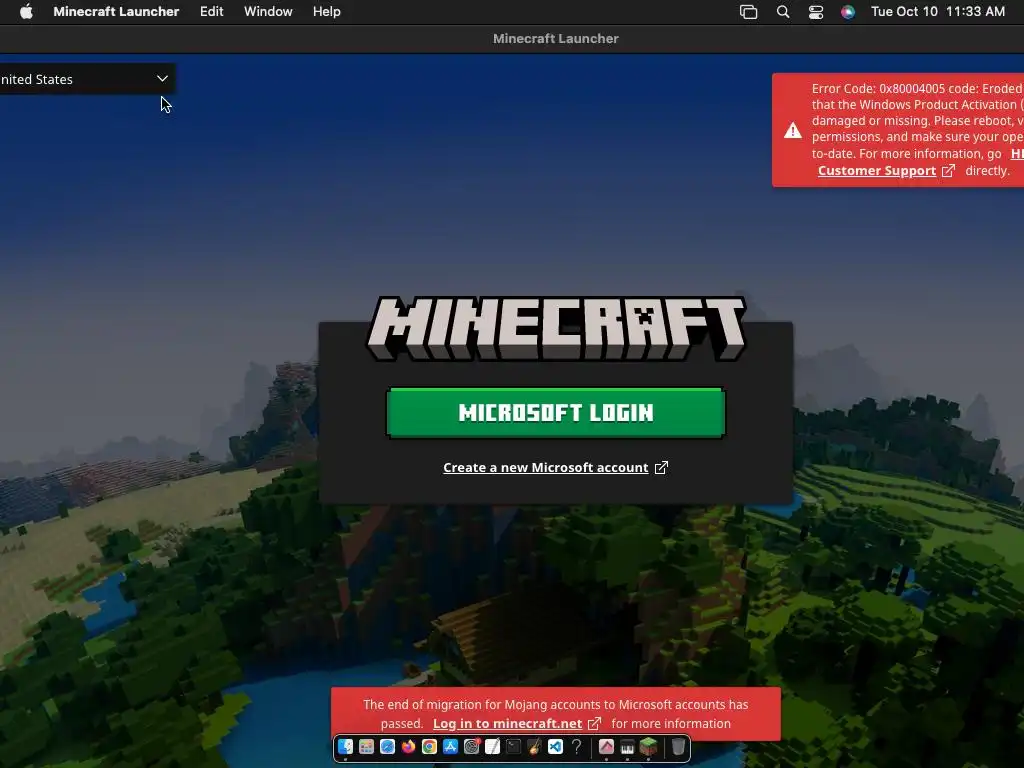Click the Microsoft Login button
This screenshot has height=768, width=1024.
(556, 413)
